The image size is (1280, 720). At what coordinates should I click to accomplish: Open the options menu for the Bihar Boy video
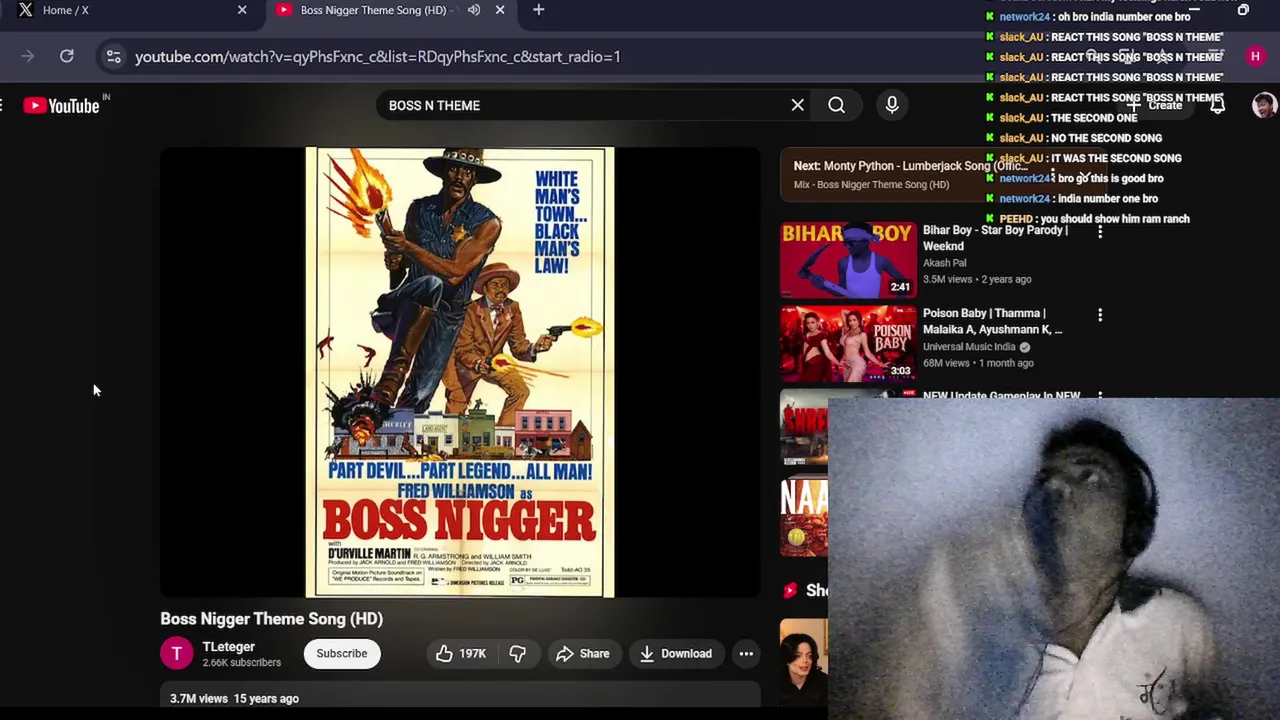click(x=1100, y=232)
